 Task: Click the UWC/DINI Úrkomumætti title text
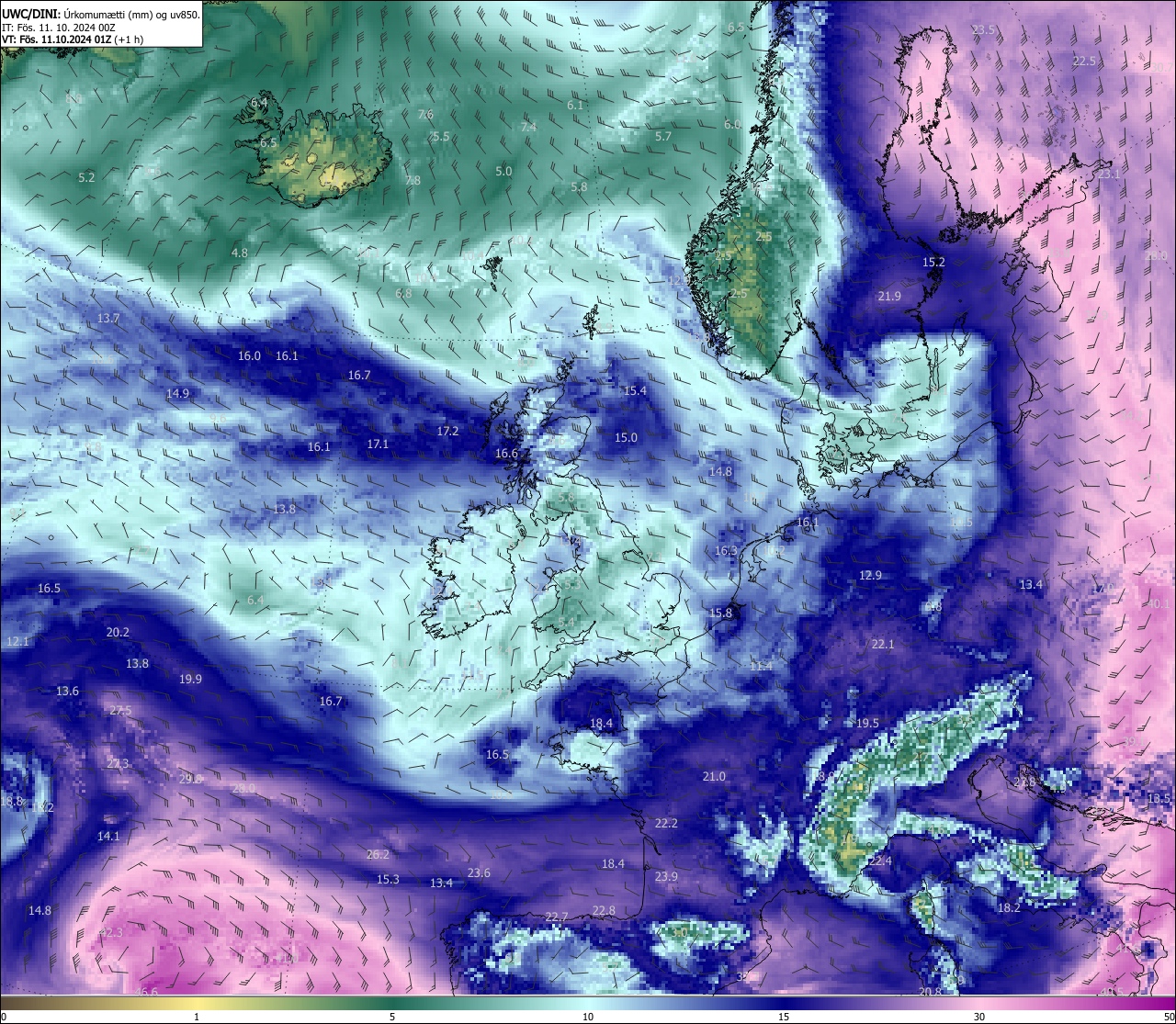pos(100,14)
